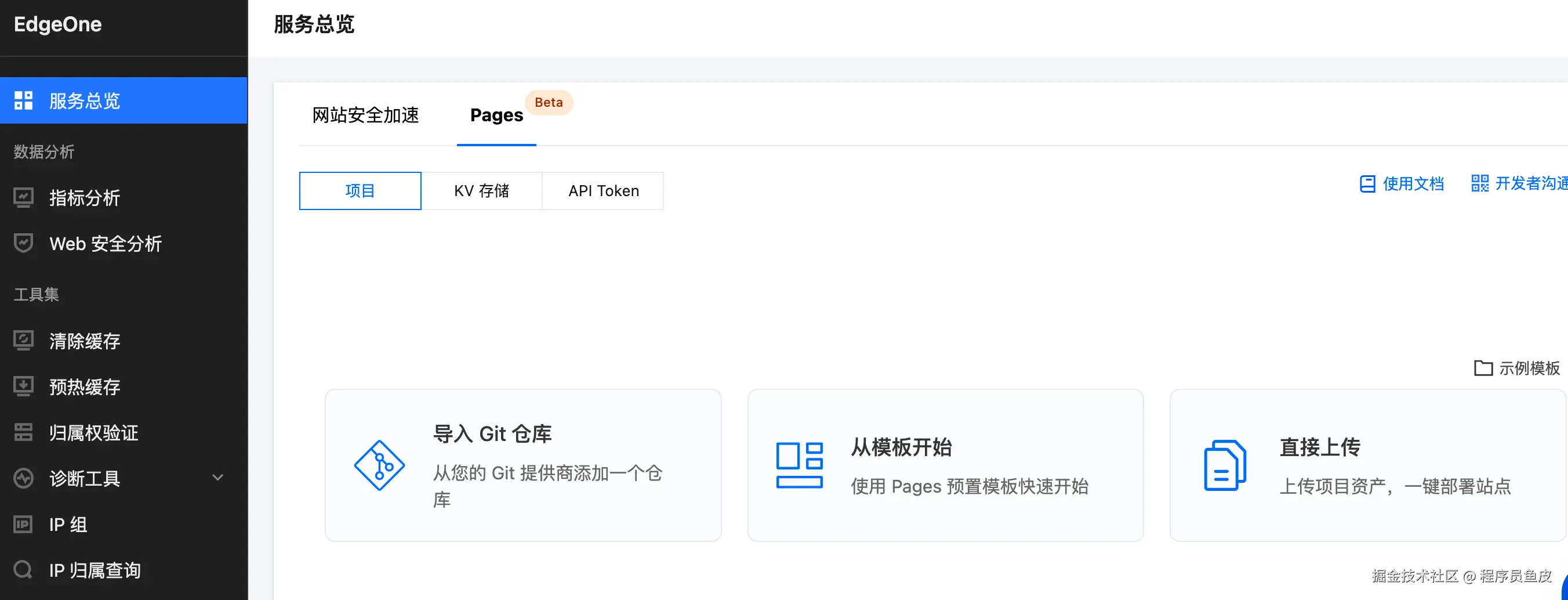Open IP 归属查询 in the sidebar

pos(124,570)
